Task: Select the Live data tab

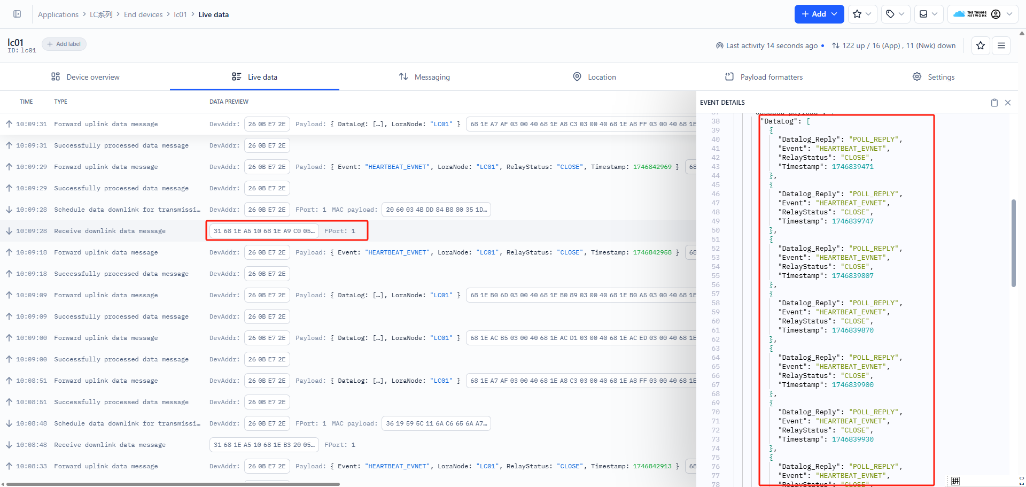Action: tap(255, 77)
